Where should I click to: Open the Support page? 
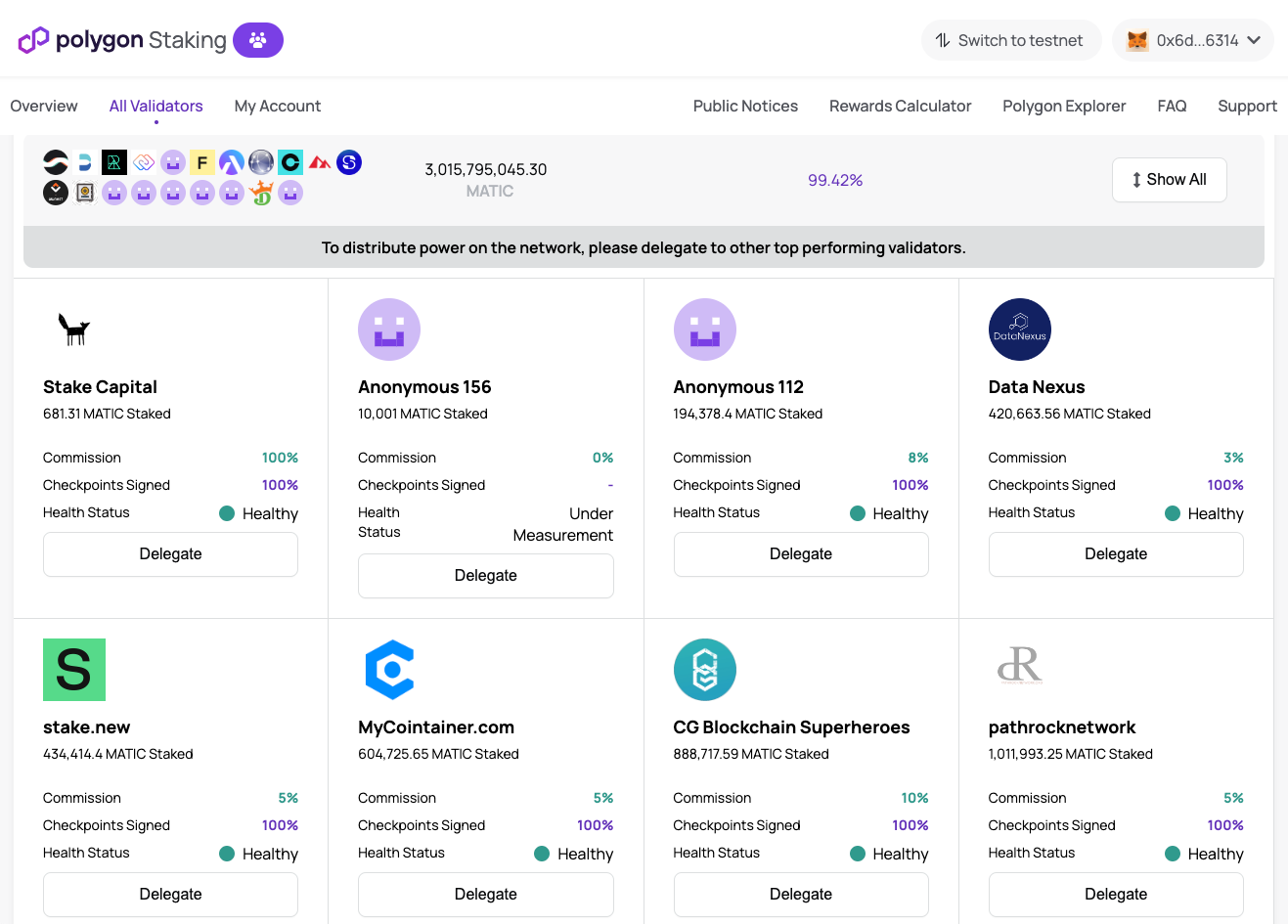(1247, 106)
